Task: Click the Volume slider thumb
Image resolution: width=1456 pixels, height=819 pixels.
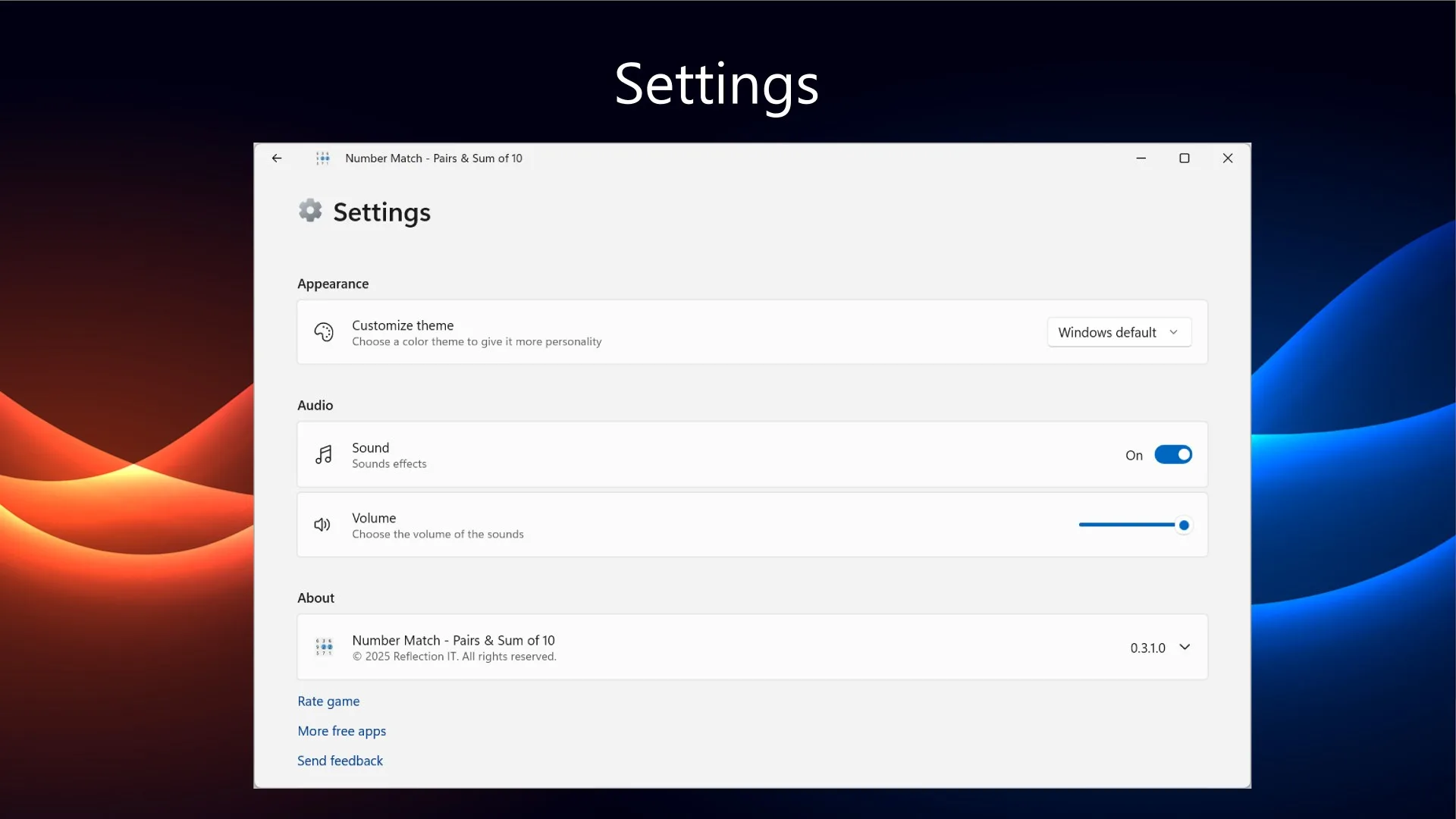Action: pyautogui.click(x=1184, y=525)
